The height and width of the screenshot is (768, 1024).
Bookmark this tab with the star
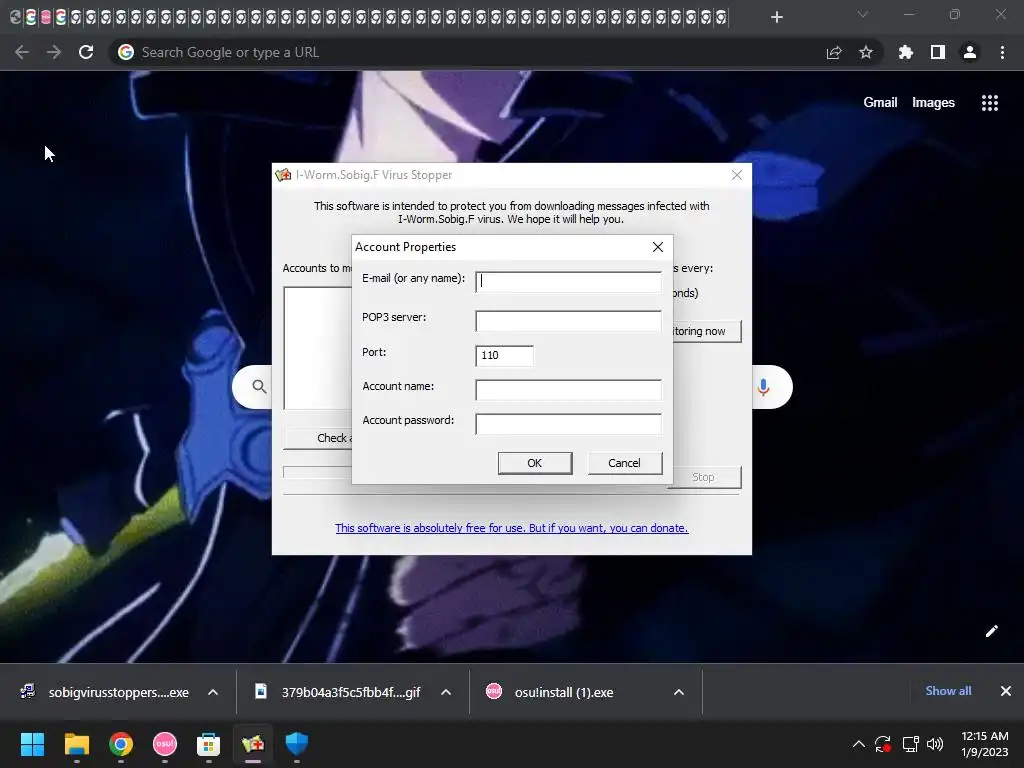coord(866,52)
